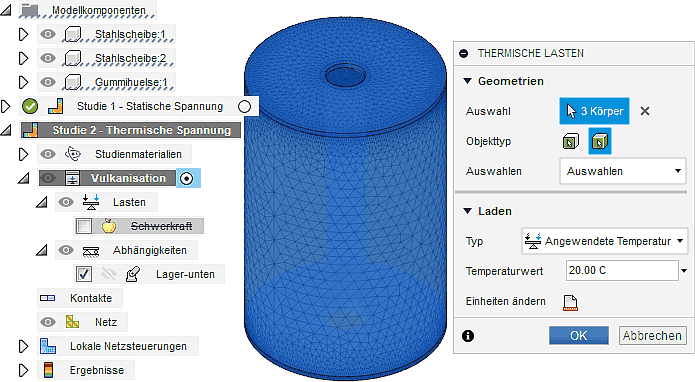Click the Modellkomponenten folder icon
The width and height of the screenshot is (695, 382).
(x=31, y=10)
